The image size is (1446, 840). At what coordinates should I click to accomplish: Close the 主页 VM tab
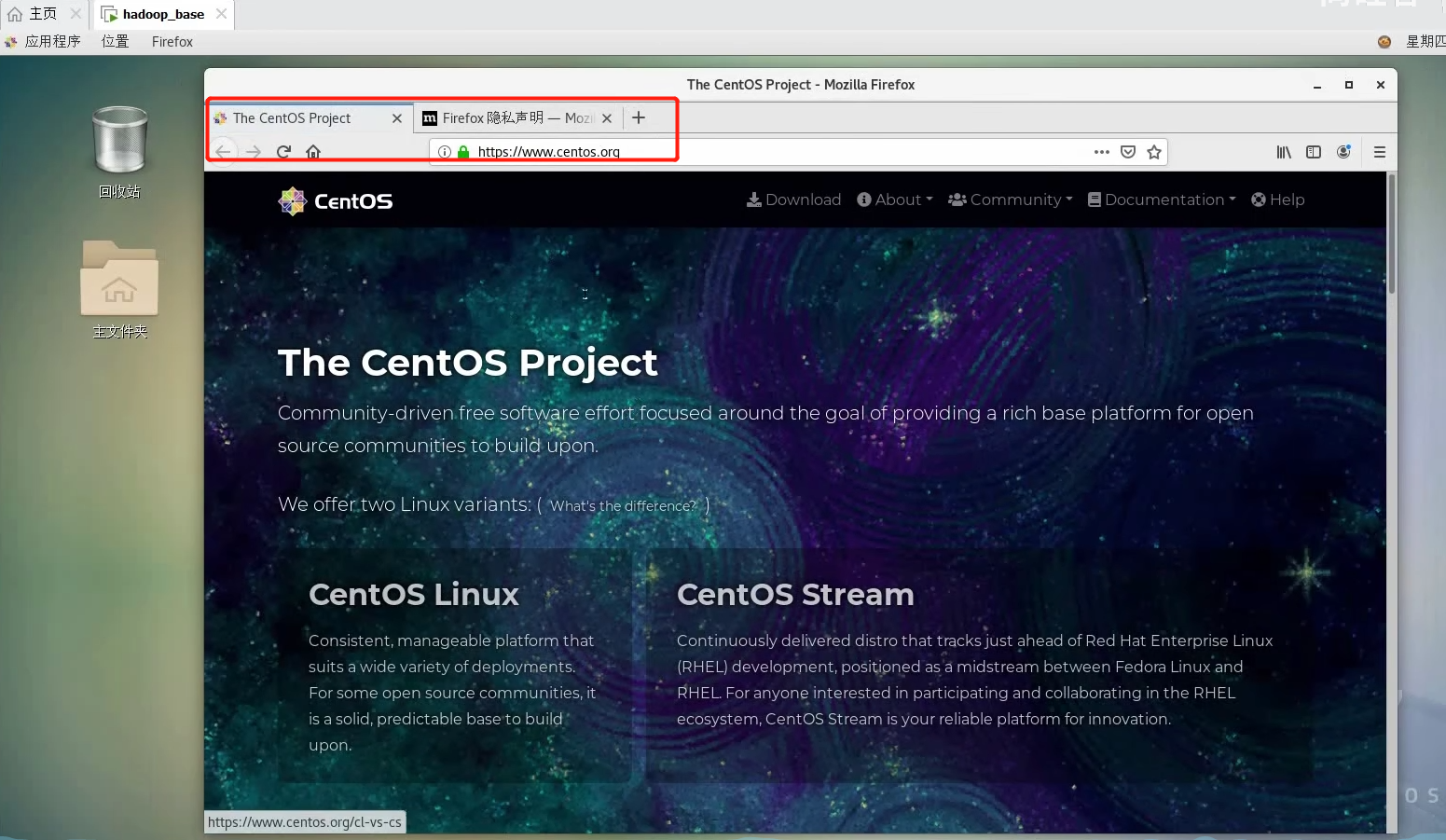coord(76,14)
